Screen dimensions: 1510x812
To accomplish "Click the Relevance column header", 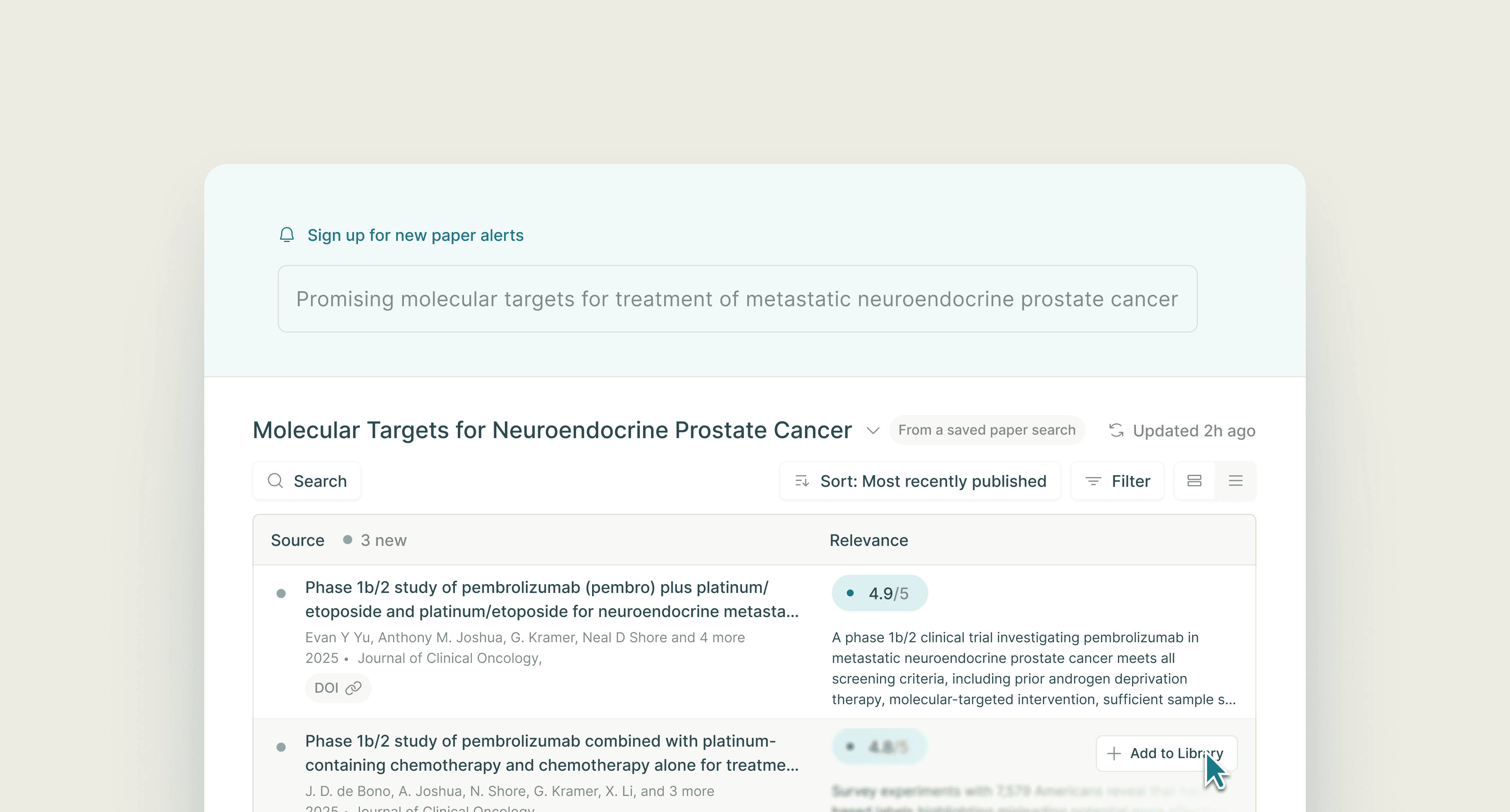I will (x=869, y=540).
